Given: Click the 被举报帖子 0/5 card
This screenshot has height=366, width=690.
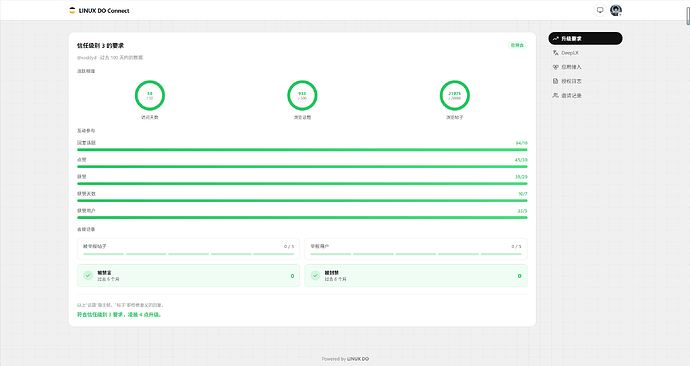Looking at the screenshot, I should [188, 249].
